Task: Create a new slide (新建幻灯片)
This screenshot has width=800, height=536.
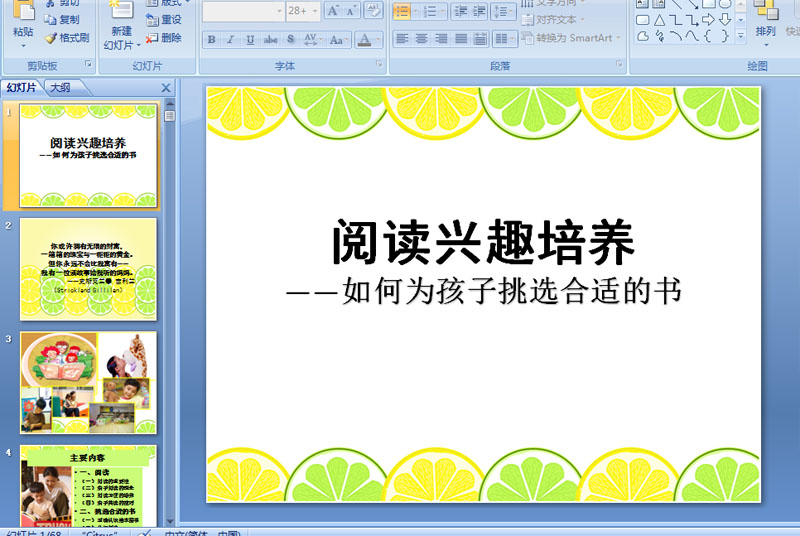Action: (x=121, y=25)
